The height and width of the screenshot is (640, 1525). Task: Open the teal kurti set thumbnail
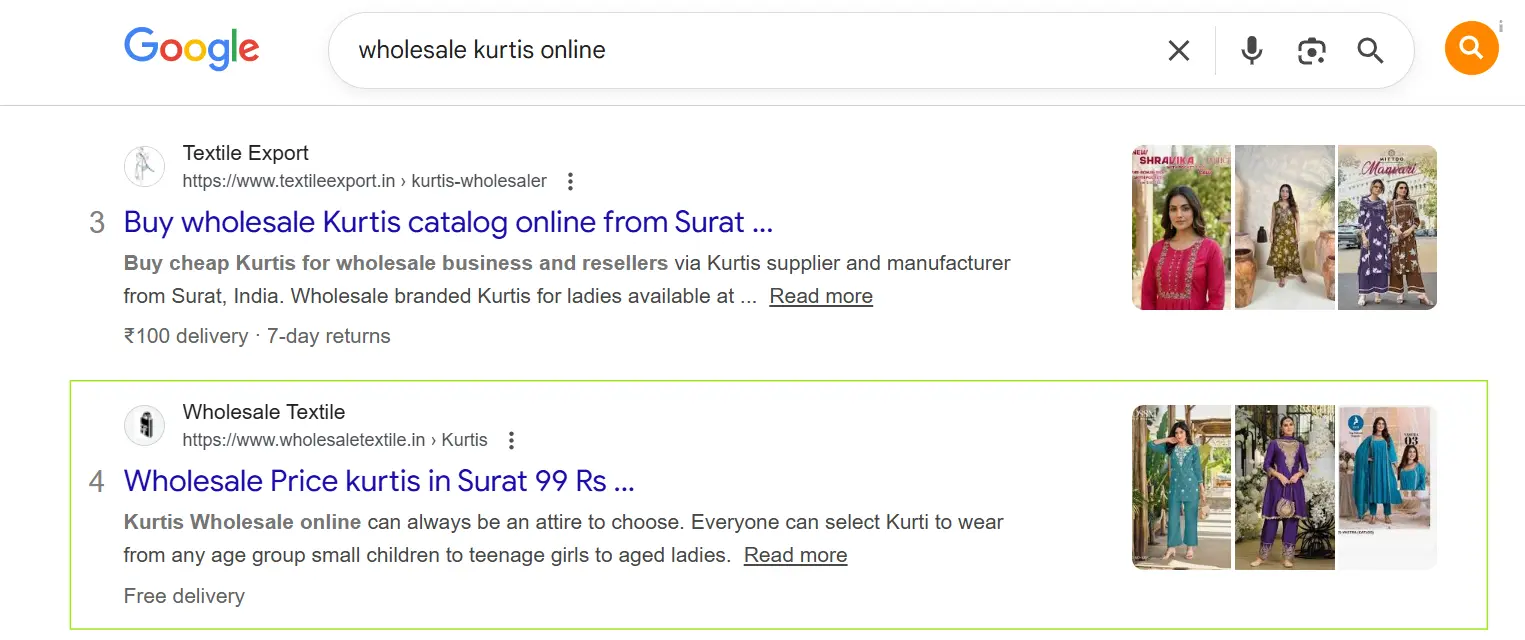point(1181,487)
